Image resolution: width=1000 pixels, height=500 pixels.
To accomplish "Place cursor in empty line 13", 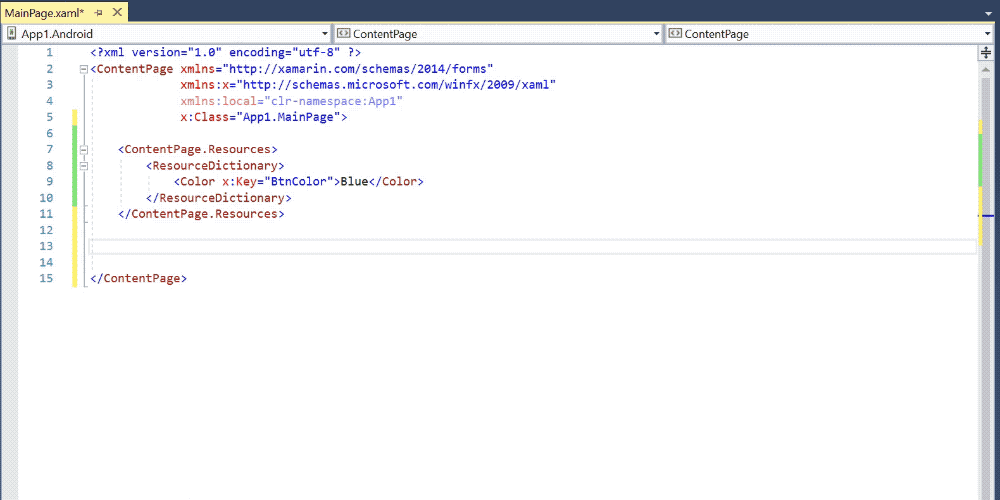I will click(x=534, y=246).
